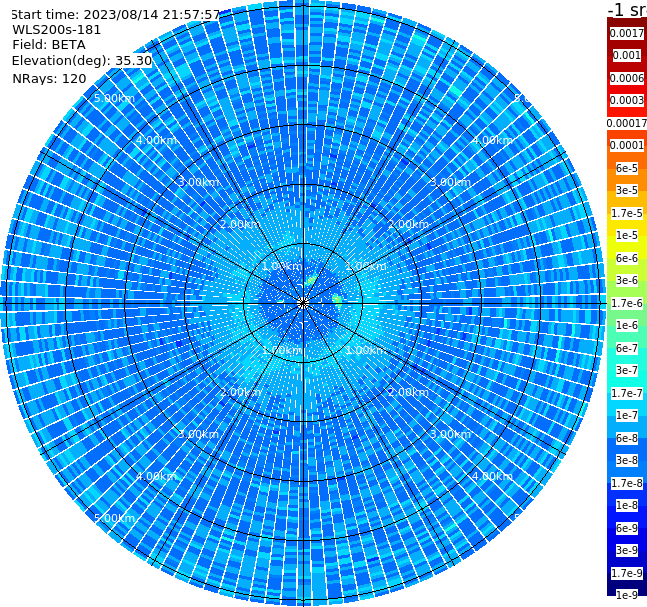Image resolution: width=647 pixels, height=607 pixels.
Task: Click the 3e-9 colorbar tick label
Action: [627, 550]
